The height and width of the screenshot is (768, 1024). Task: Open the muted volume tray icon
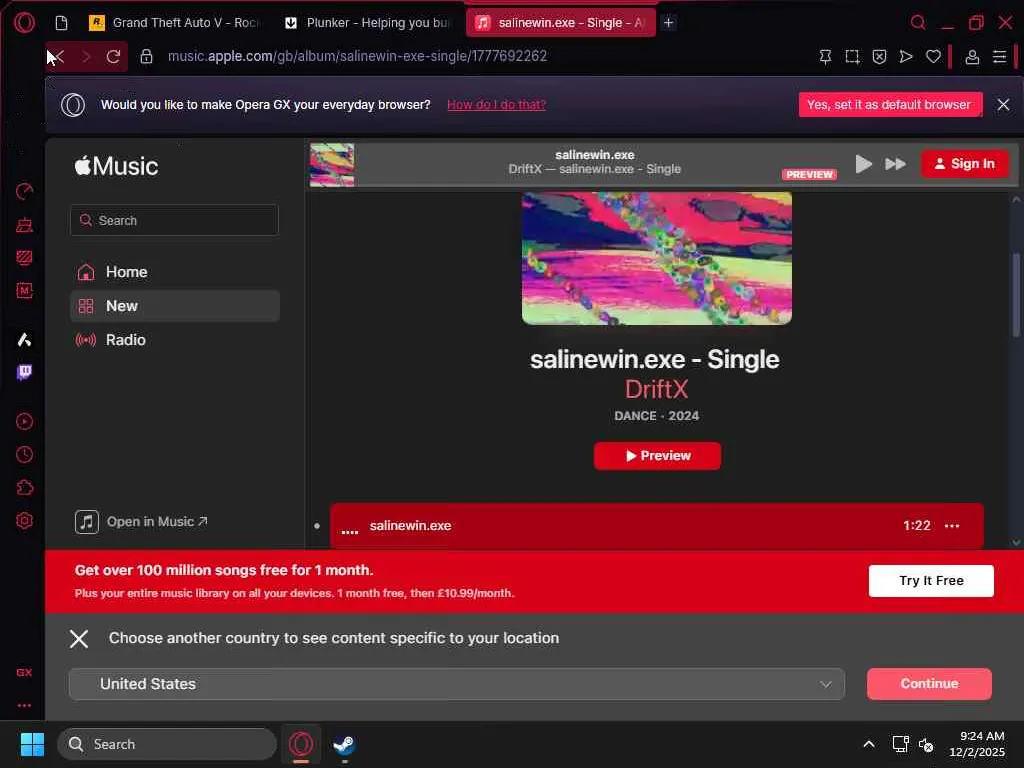[926, 744]
